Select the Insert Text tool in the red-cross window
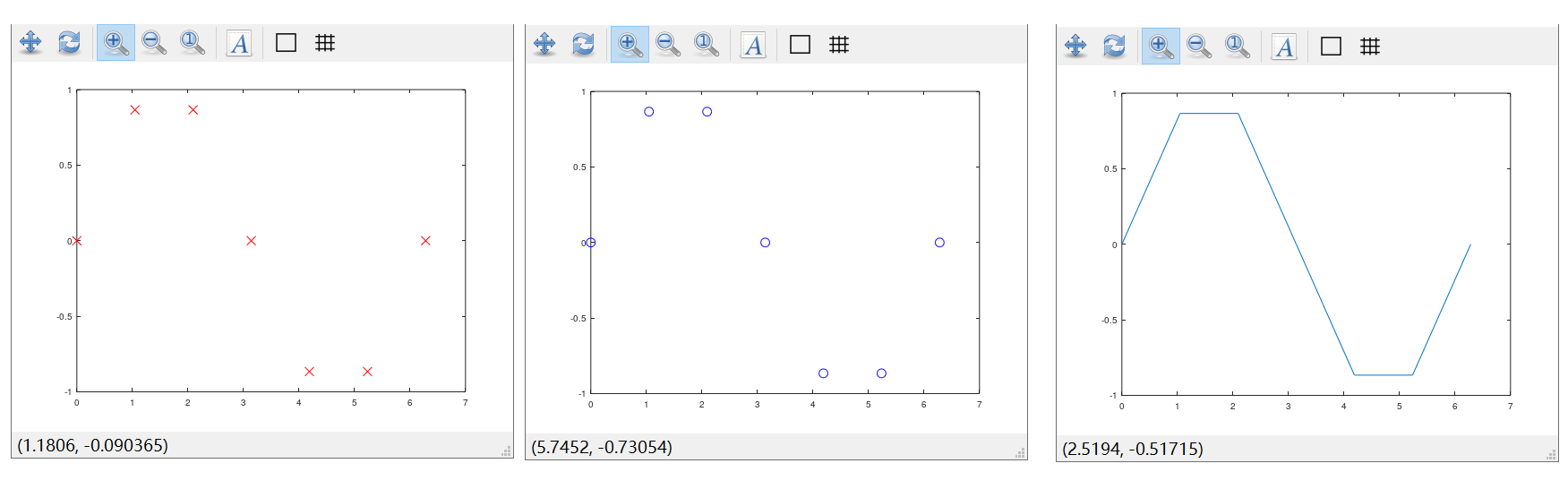Screen dimensions: 1568x489 (239, 42)
